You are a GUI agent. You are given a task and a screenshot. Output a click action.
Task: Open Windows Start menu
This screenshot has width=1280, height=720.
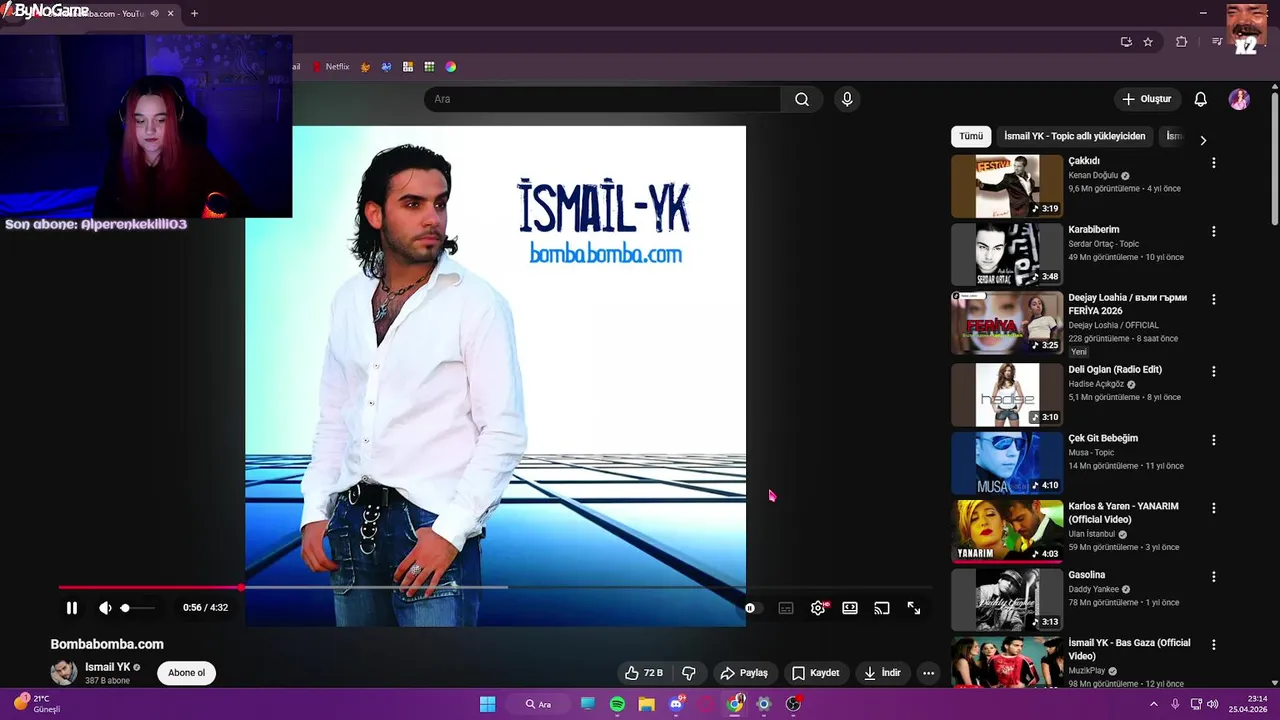tap(487, 704)
